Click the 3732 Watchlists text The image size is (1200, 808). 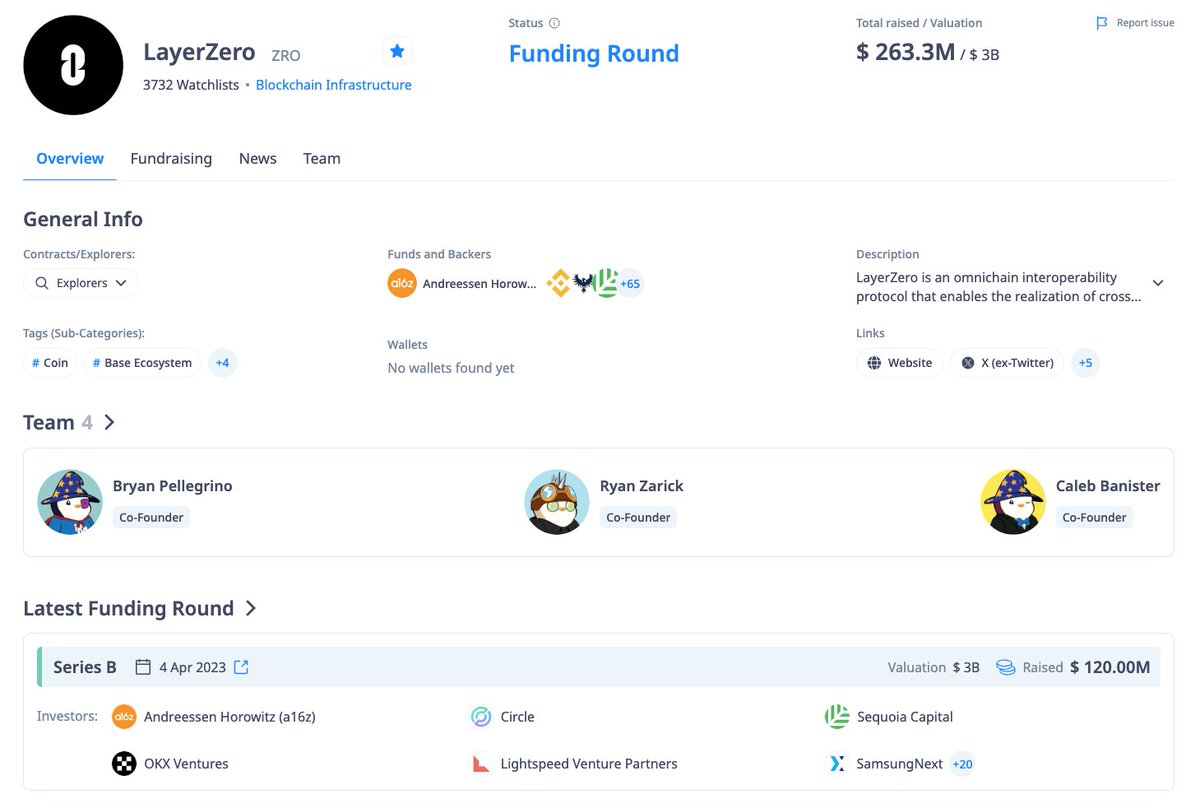tap(191, 85)
